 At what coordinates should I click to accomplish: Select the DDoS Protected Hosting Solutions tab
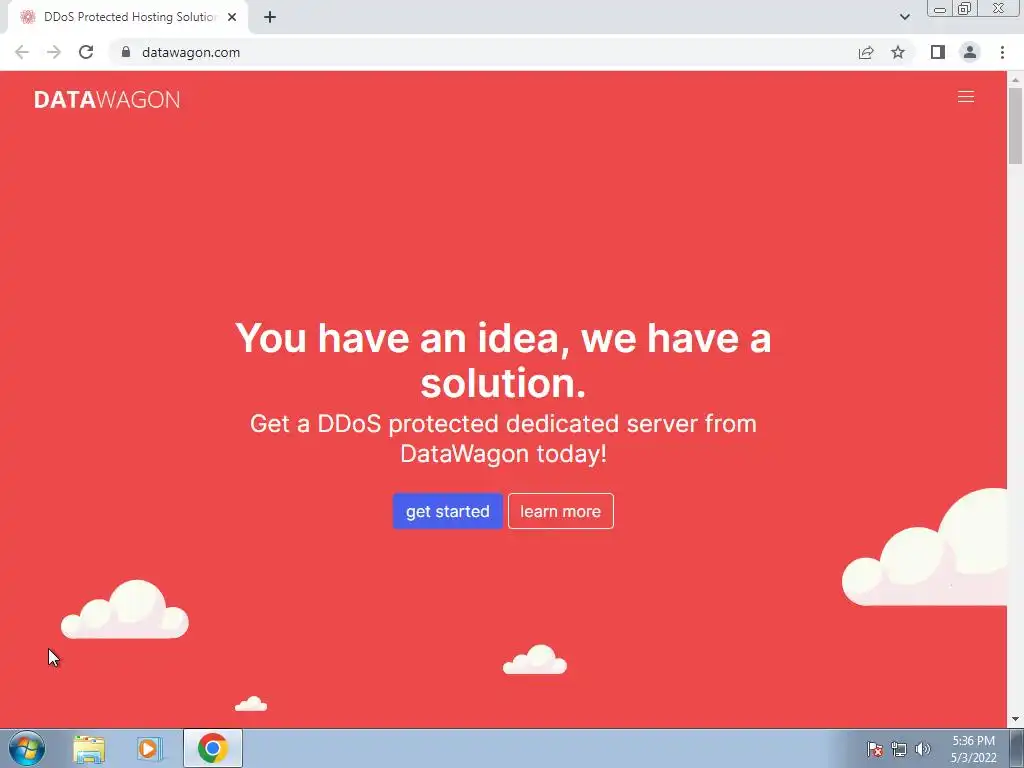(x=129, y=17)
